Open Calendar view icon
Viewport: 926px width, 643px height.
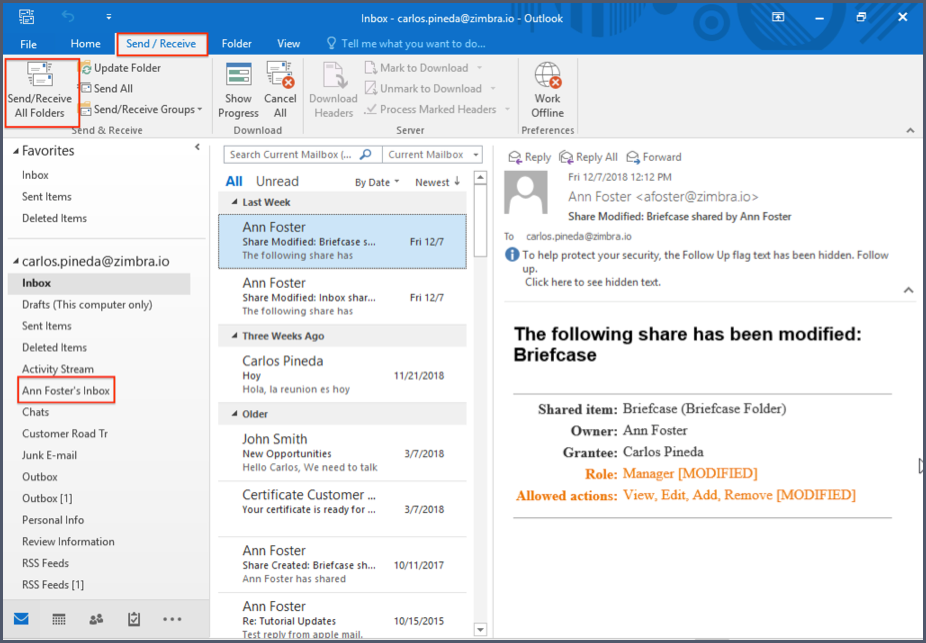pos(58,619)
